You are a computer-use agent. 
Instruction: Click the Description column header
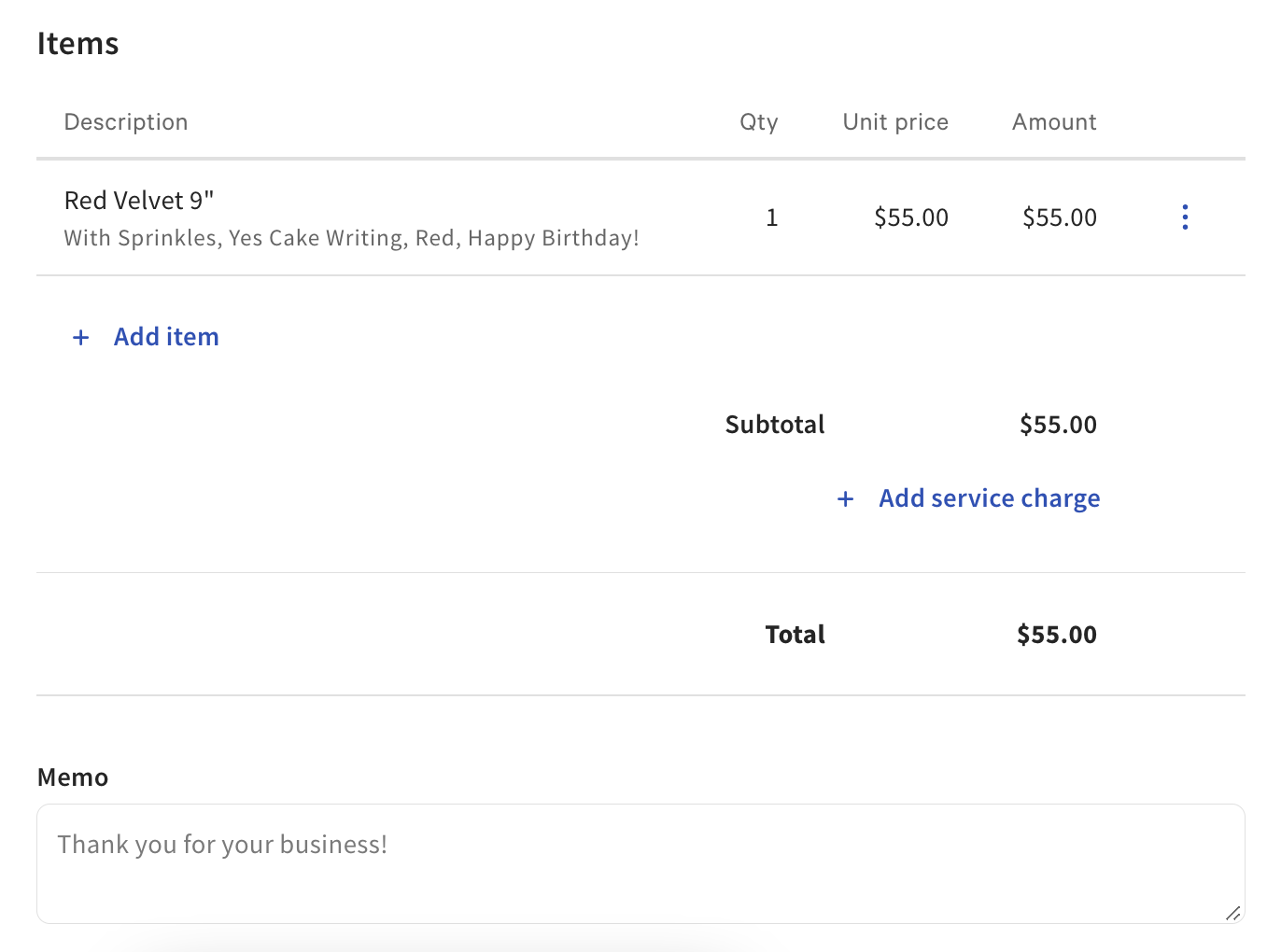click(x=126, y=121)
